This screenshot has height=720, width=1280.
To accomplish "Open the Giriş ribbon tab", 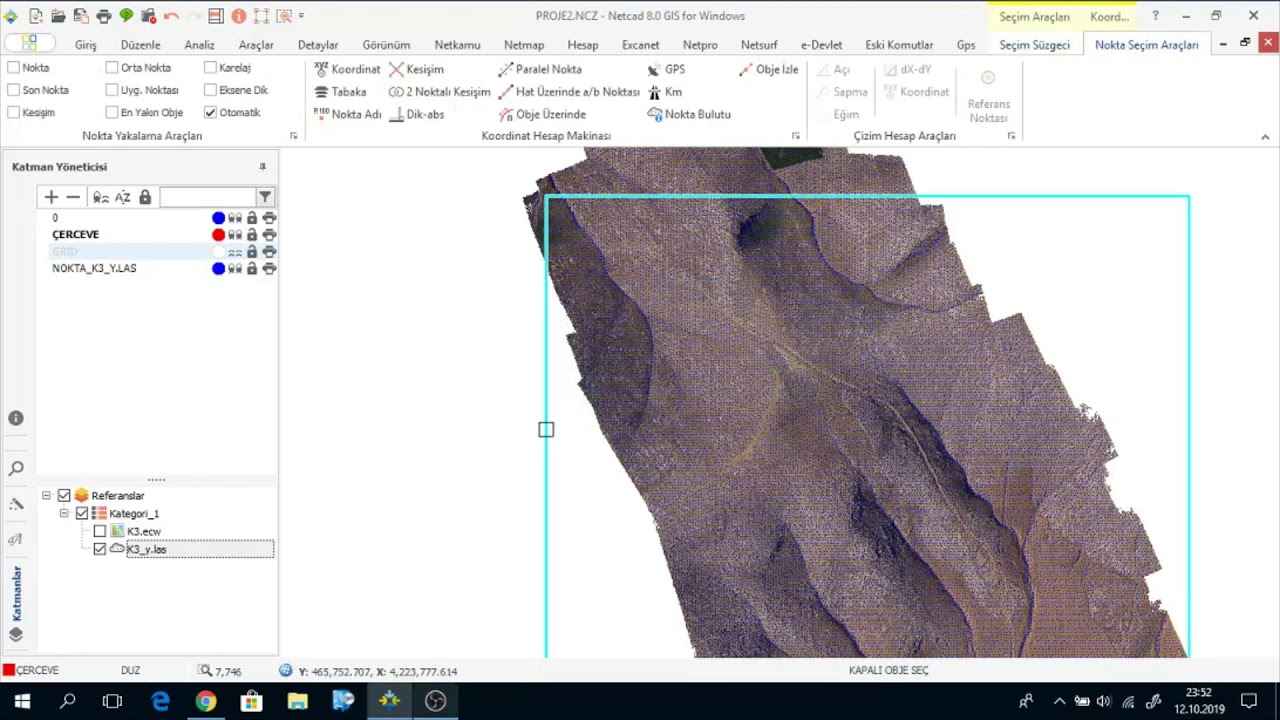I will (86, 45).
